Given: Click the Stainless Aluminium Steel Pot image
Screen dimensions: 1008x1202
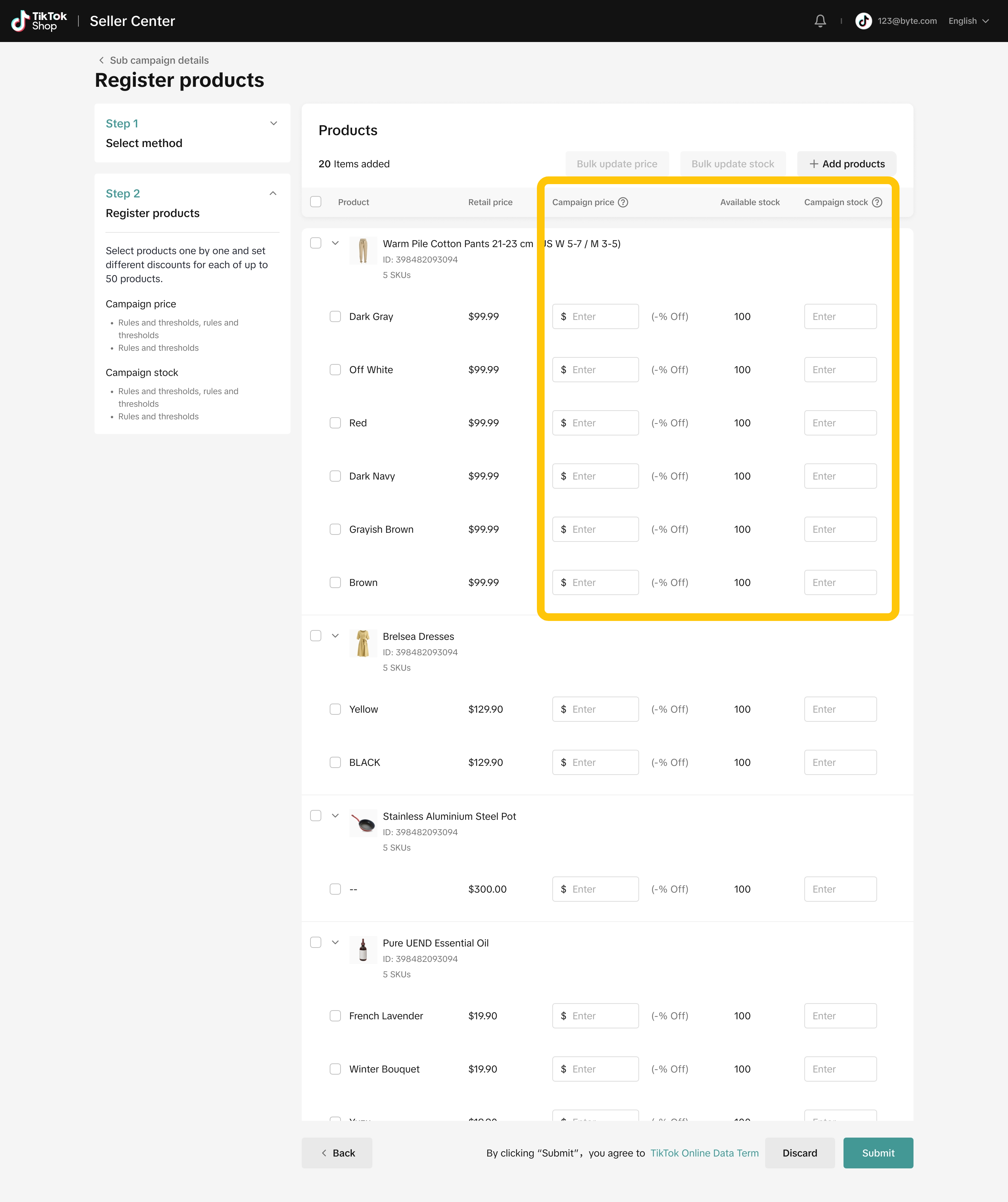Looking at the screenshot, I should [x=363, y=823].
